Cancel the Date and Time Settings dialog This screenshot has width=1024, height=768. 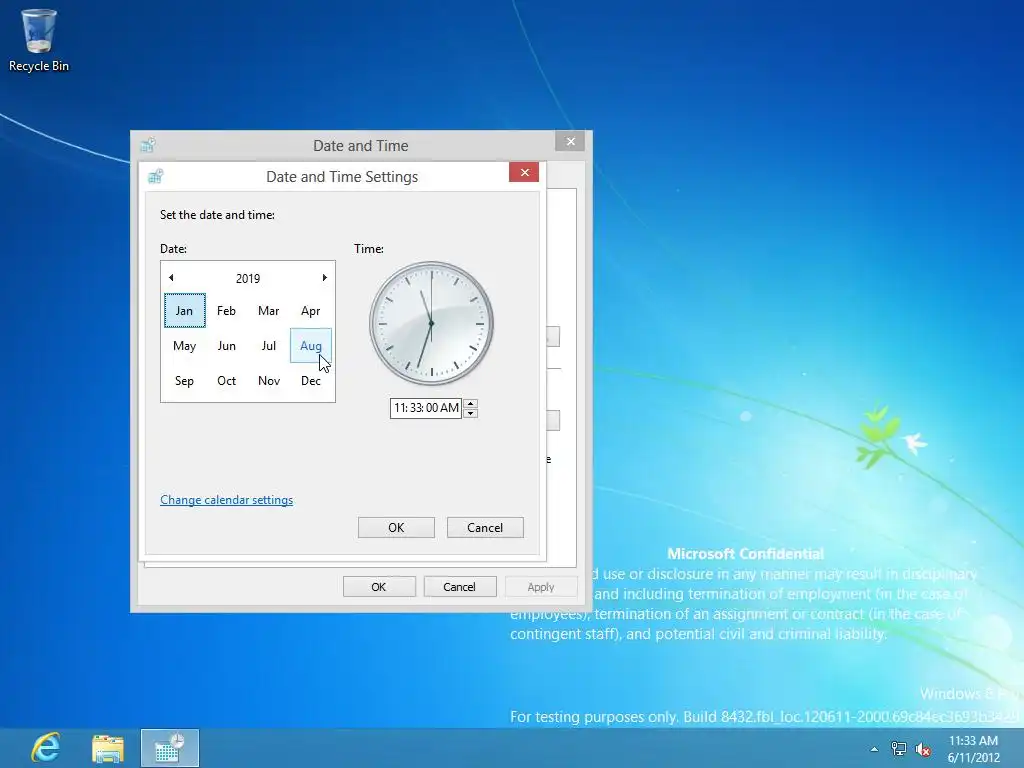pos(485,527)
